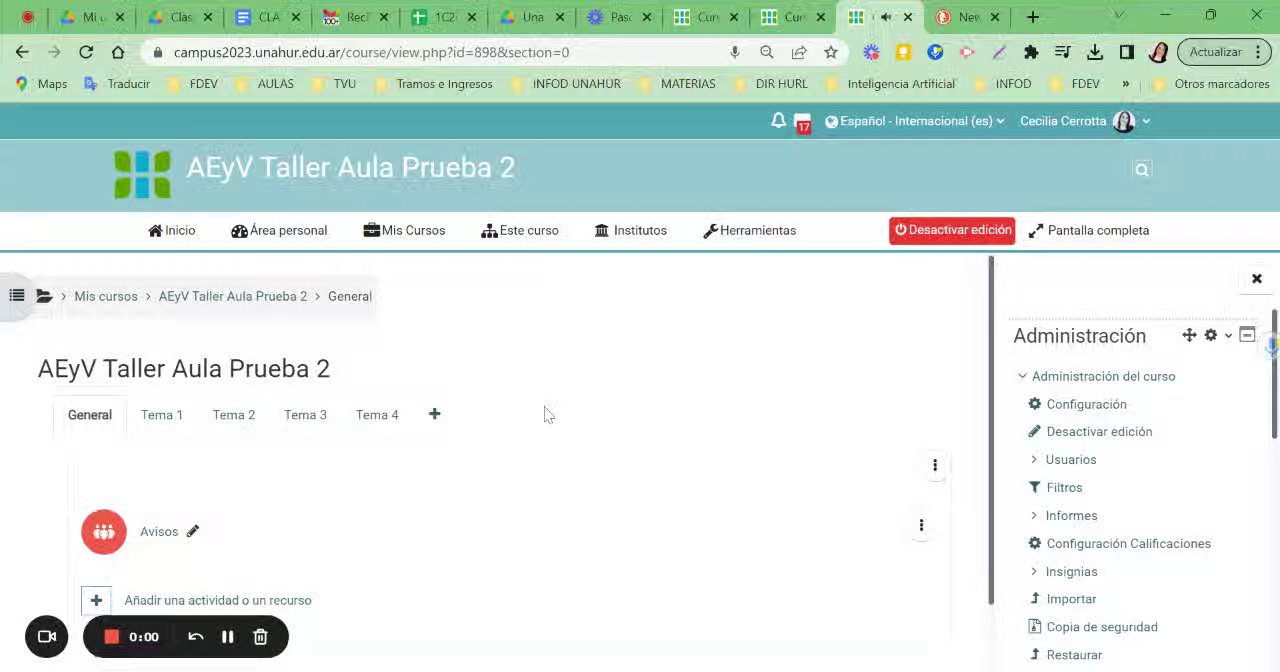Delete the recording with trash icon
This screenshot has height=672, width=1280.
pyautogui.click(x=260, y=637)
